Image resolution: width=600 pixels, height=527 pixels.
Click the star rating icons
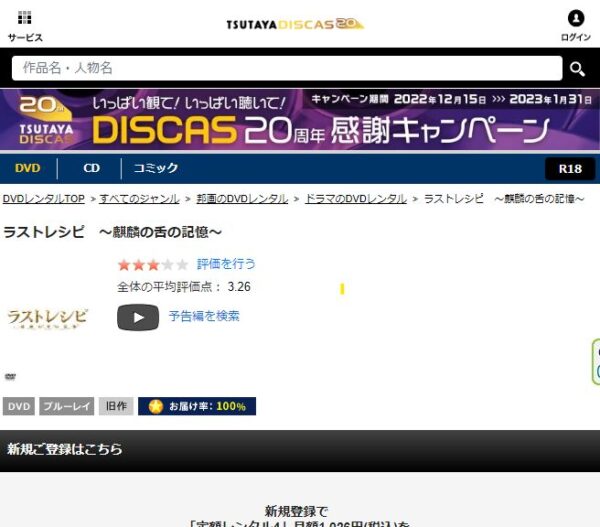coord(152,264)
